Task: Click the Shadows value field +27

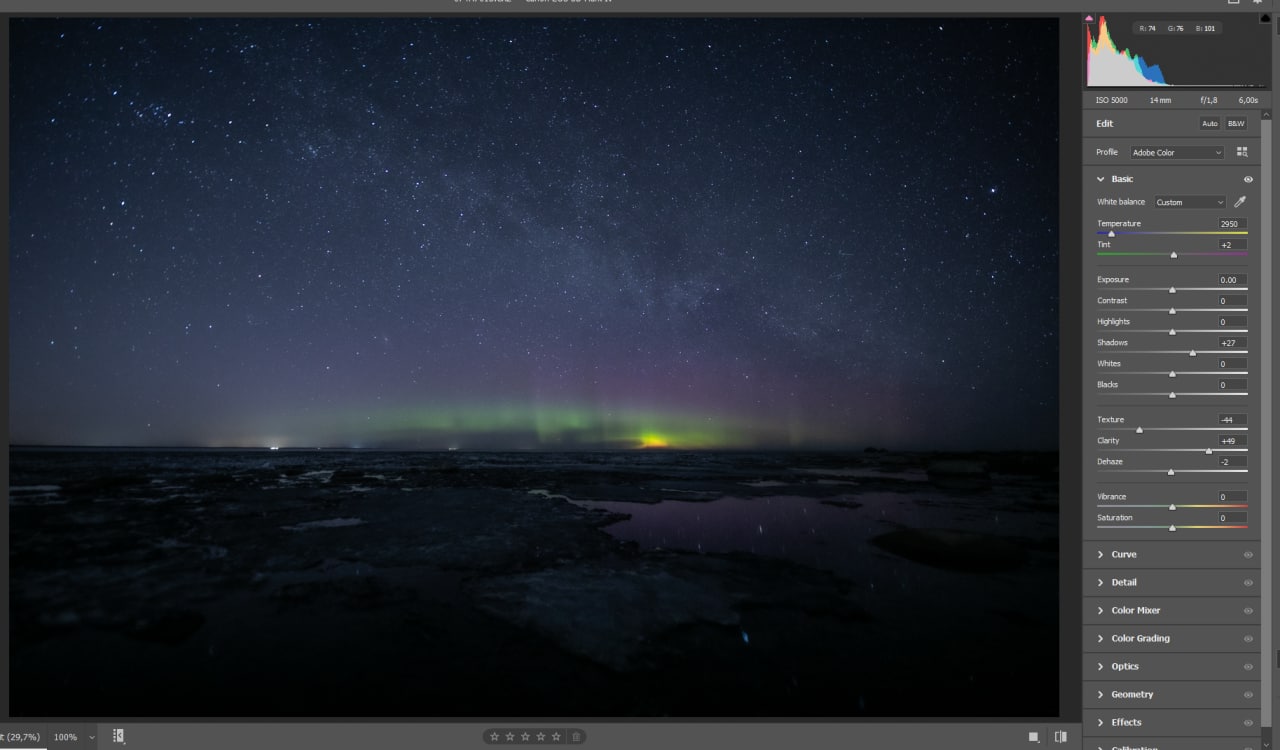Action: coord(1232,343)
